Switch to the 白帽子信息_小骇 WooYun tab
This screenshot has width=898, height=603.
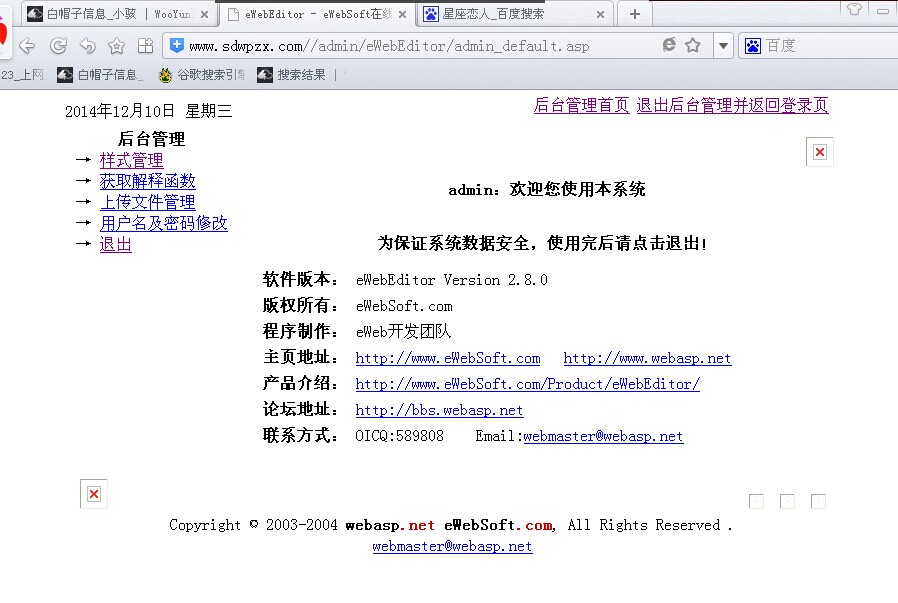pos(119,14)
